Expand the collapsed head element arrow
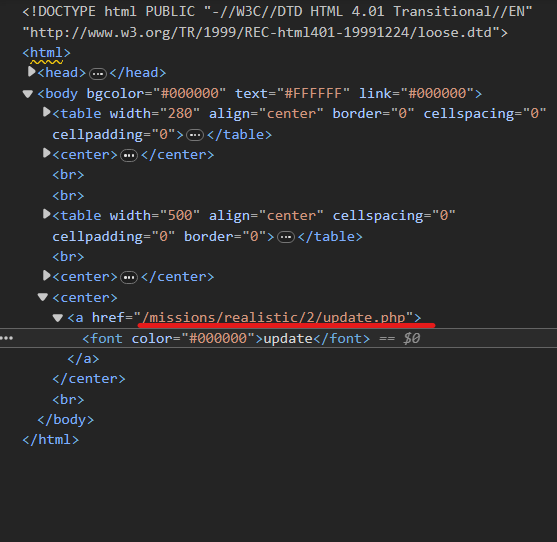The image size is (557, 542). 32,72
